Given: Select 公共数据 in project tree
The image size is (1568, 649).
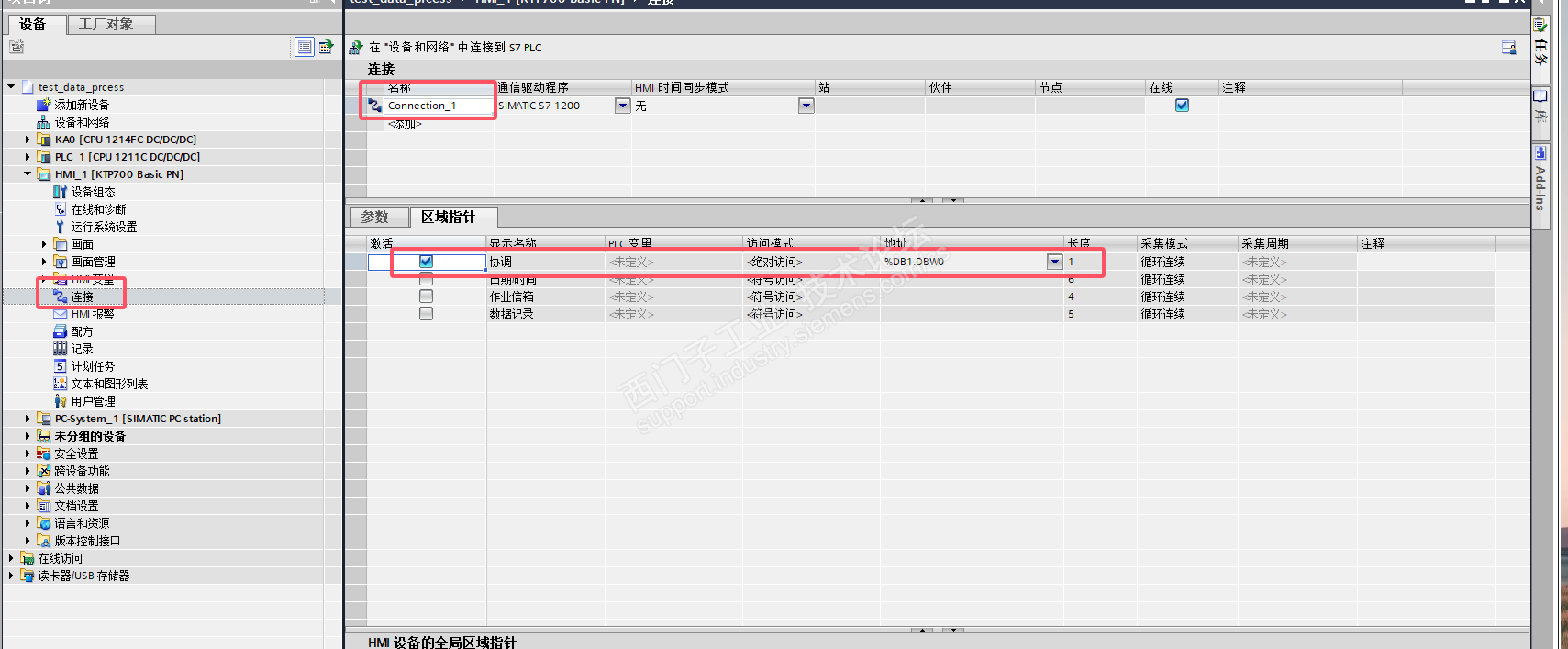Looking at the screenshot, I should (x=76, y=488).
